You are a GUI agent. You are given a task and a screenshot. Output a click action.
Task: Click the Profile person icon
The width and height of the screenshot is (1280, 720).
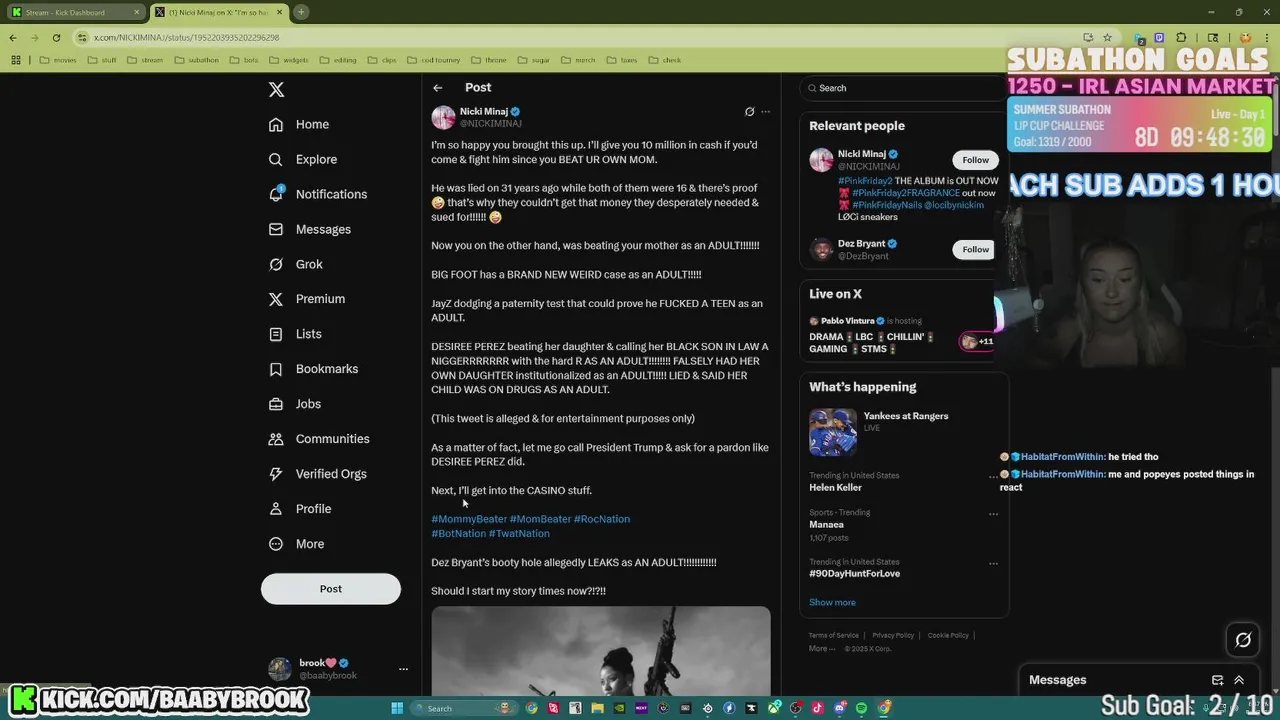pos(276,509)
